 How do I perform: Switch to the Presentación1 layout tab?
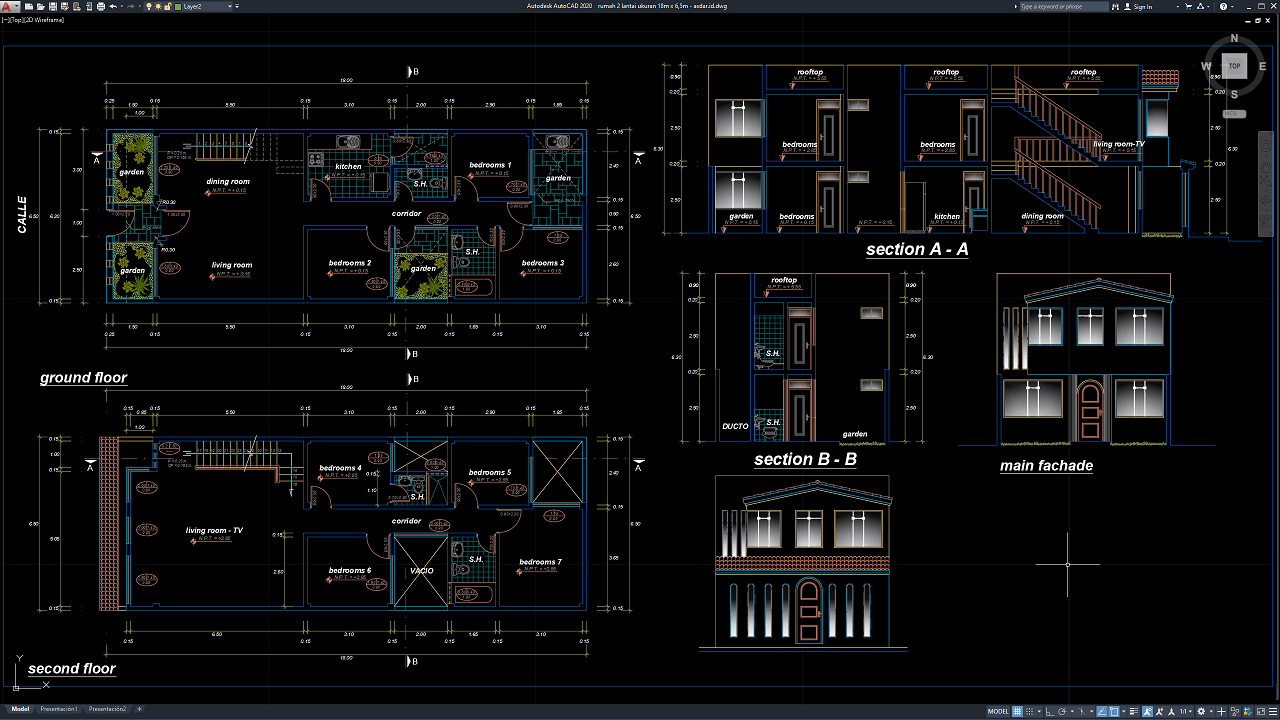click(59, 709)
